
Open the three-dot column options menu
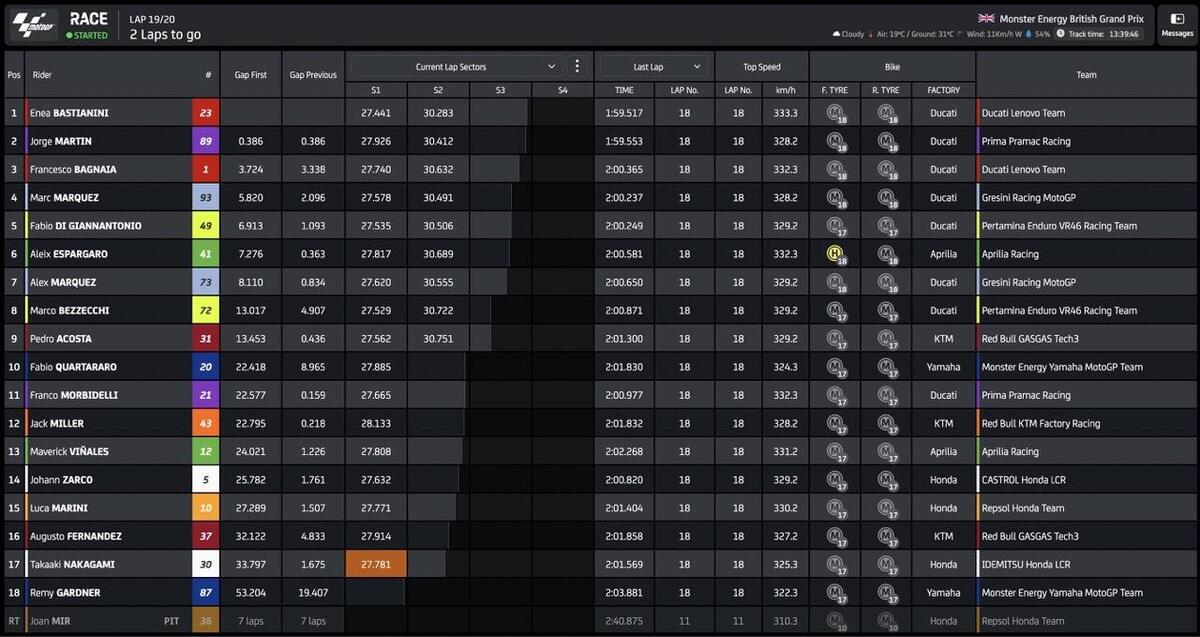(576, 67)
